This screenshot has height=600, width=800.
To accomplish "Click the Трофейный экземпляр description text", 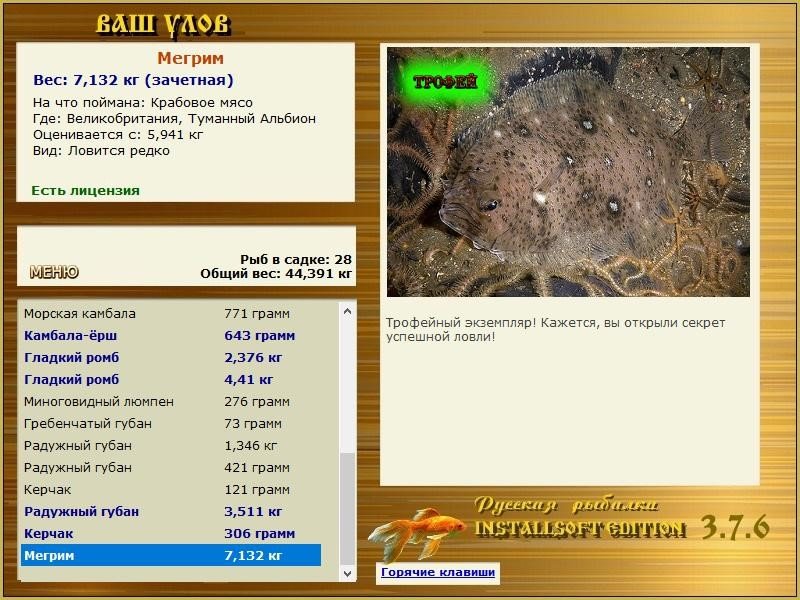I will coord(555,330).
